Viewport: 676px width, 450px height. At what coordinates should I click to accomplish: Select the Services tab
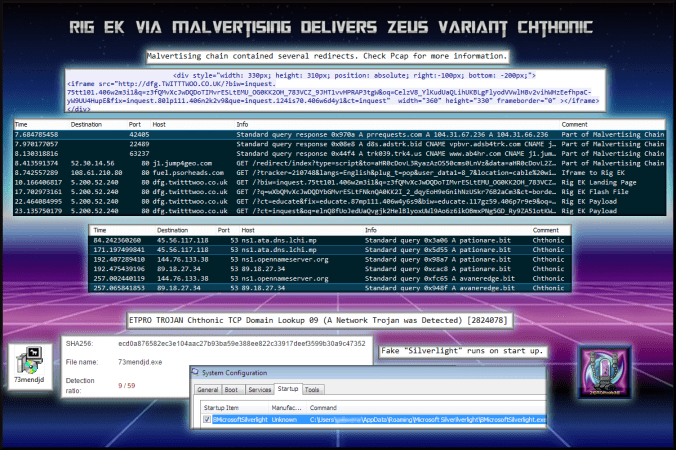pos(259,389)
